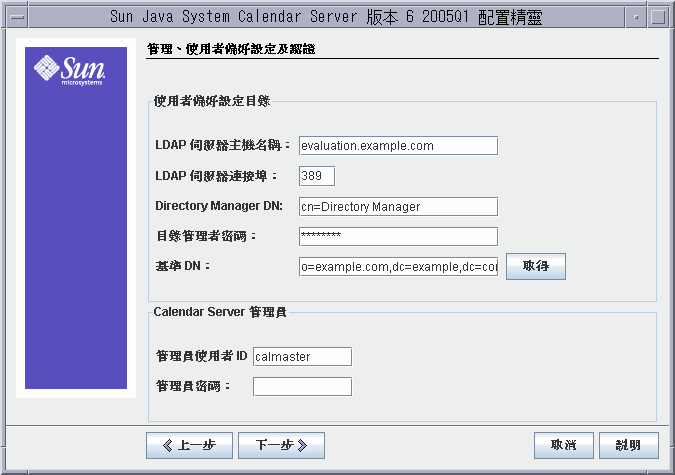Open help with the 說明 button
The image size is (675, 475).
coord(629,445)
